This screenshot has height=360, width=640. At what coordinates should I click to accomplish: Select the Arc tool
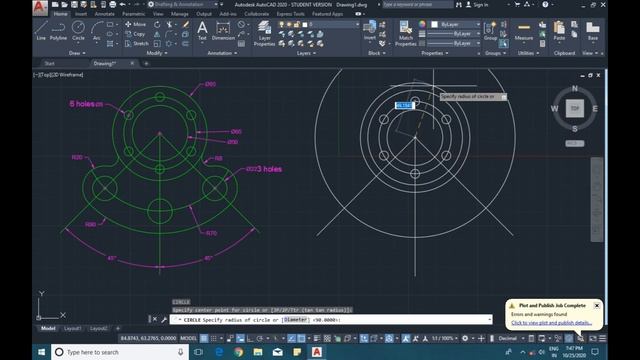coord(97,31)
